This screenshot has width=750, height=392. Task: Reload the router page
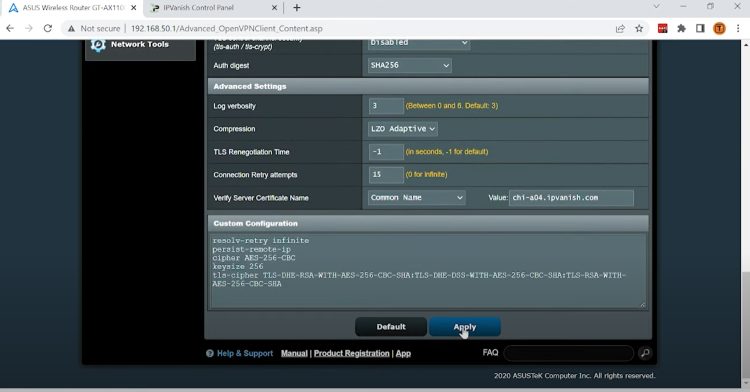point(48,28)
